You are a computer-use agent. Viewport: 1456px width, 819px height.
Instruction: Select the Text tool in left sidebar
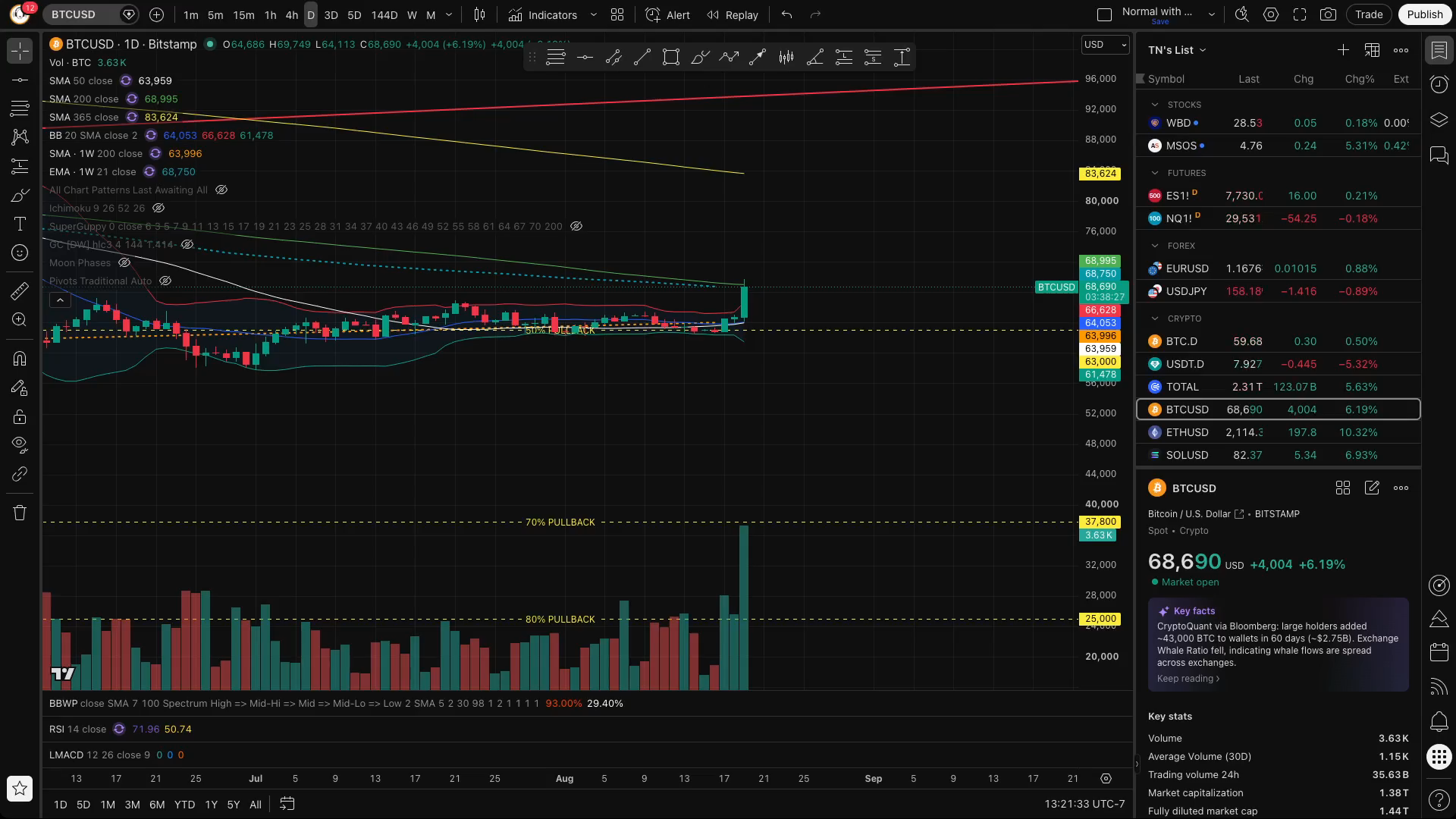click(20, 224)
